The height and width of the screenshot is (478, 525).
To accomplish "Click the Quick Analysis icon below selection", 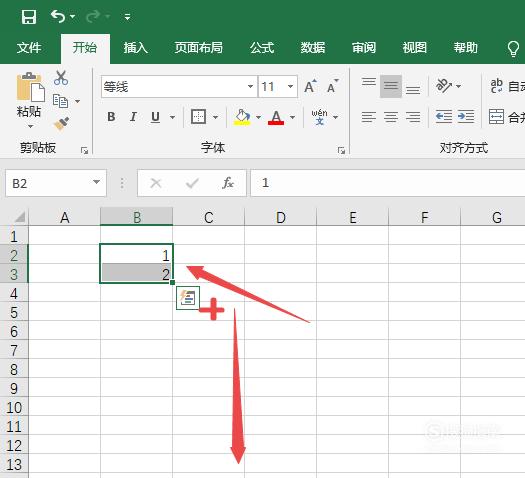I will (x=188, y=298).
